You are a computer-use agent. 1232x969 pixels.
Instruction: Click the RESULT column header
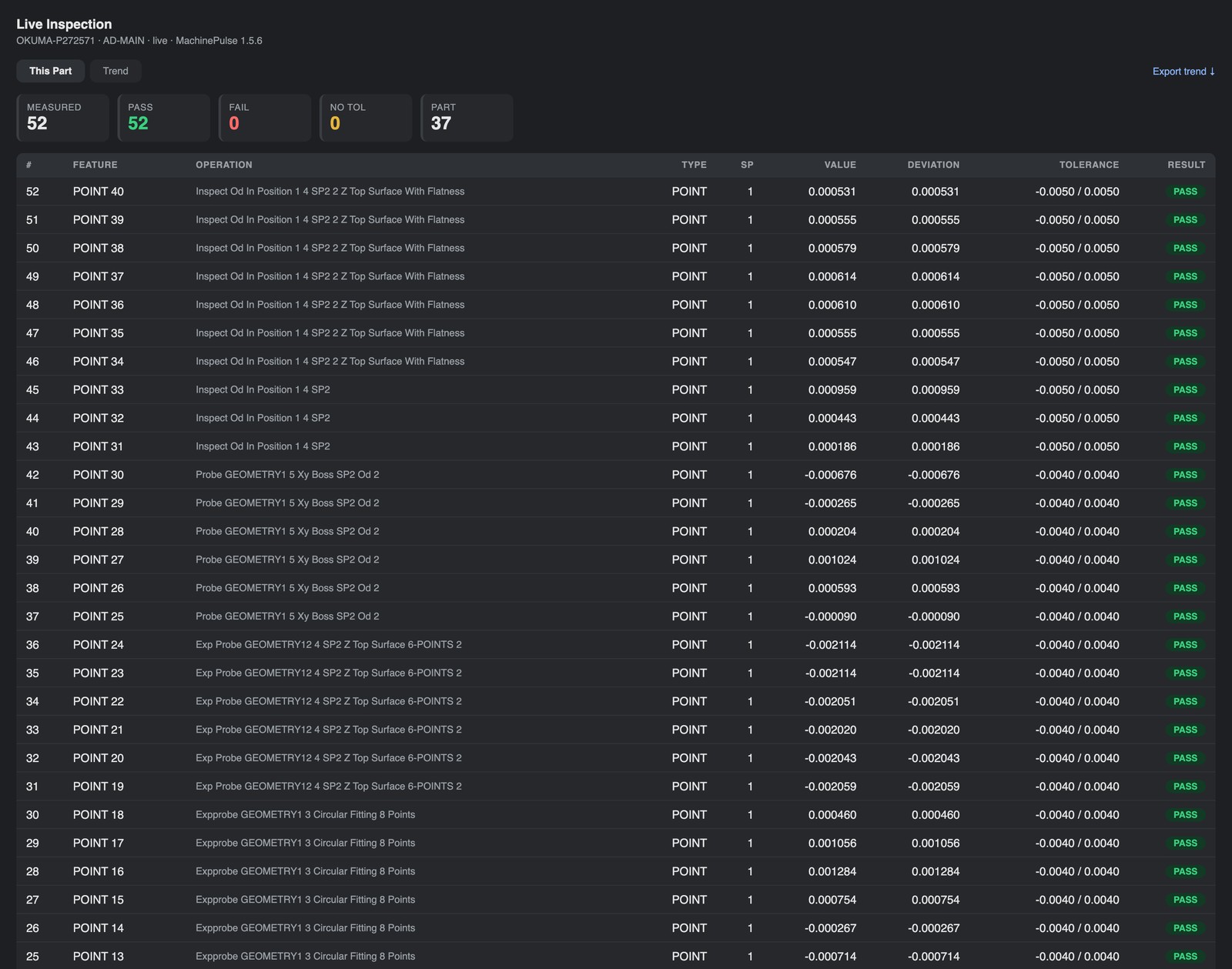click(x=1186, y=165)
